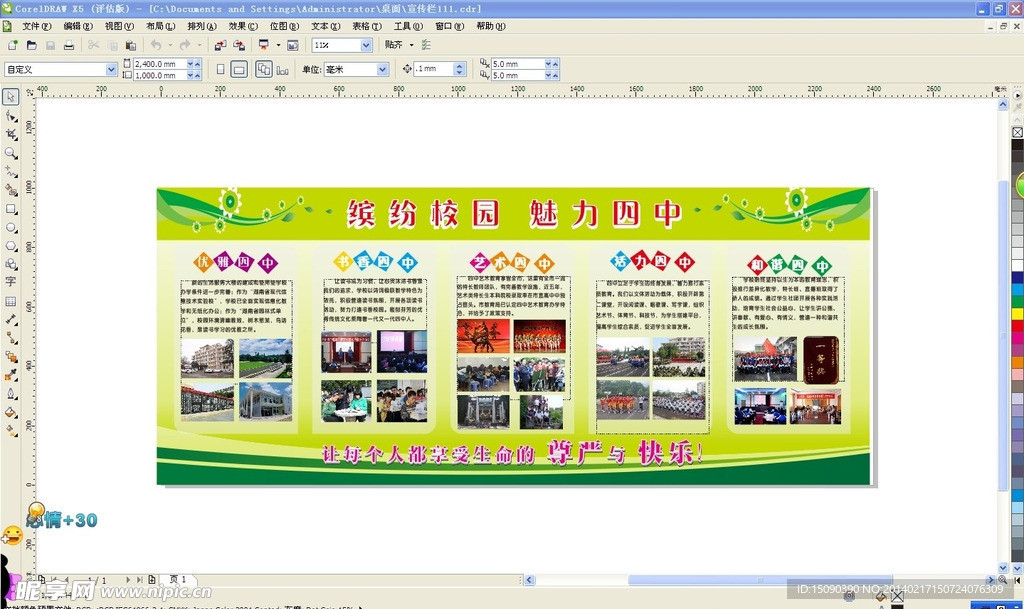Screen dimensions: 1024x609
Task: Open the Welcome screen icon
Action: click(x=293, y=45)
